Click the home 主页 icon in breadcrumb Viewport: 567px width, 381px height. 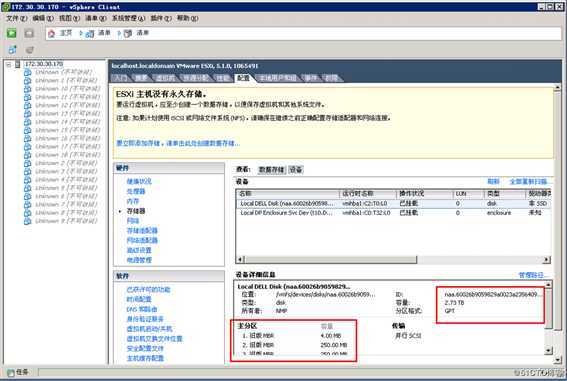point(51,34)
